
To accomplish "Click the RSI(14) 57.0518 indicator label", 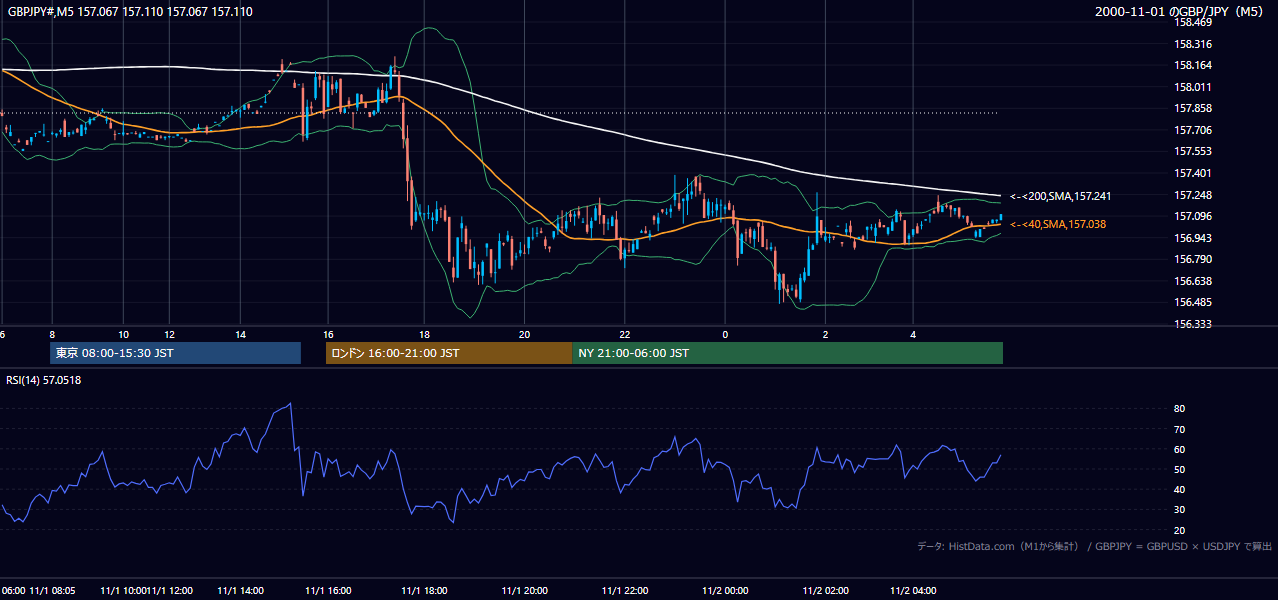I will point(44,380).
